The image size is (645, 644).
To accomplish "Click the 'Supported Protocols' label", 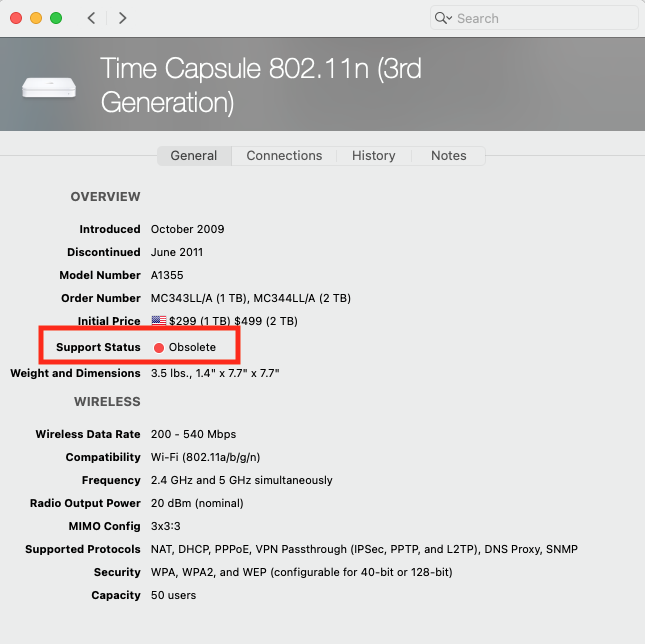I will click(x=83, y=549).
